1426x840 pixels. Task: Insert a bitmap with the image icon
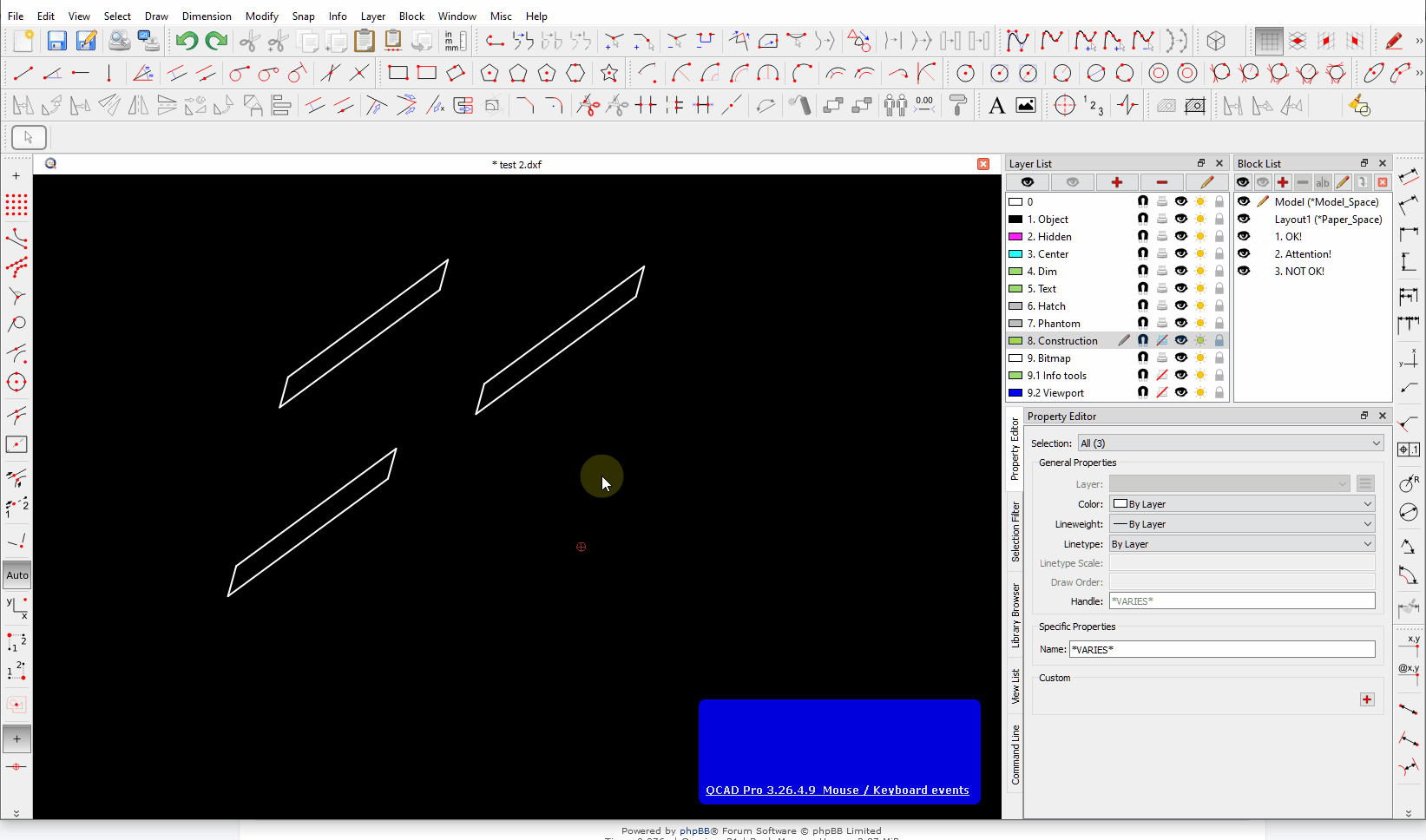(1026, 106)
